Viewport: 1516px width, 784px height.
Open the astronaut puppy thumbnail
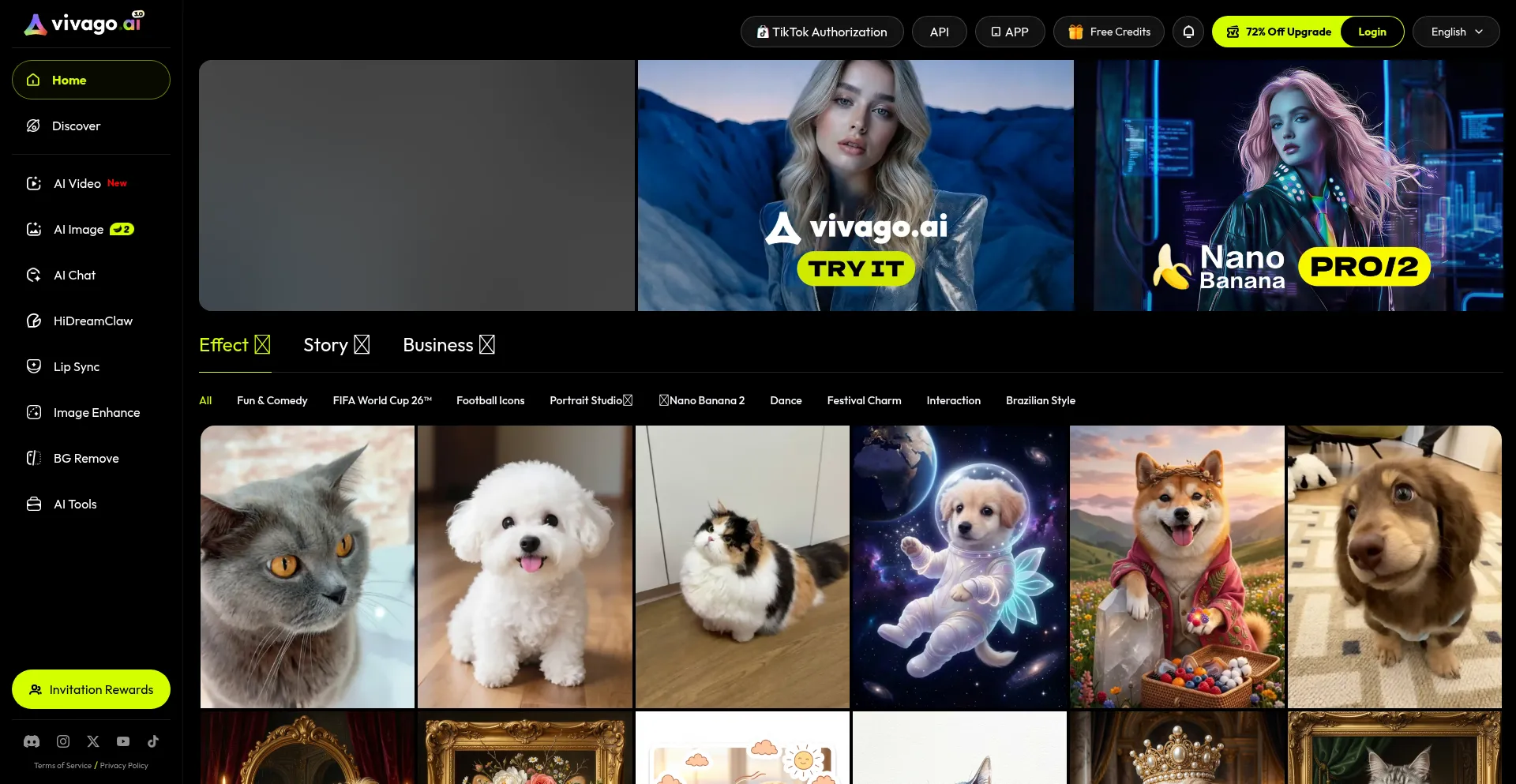[959, 567]
